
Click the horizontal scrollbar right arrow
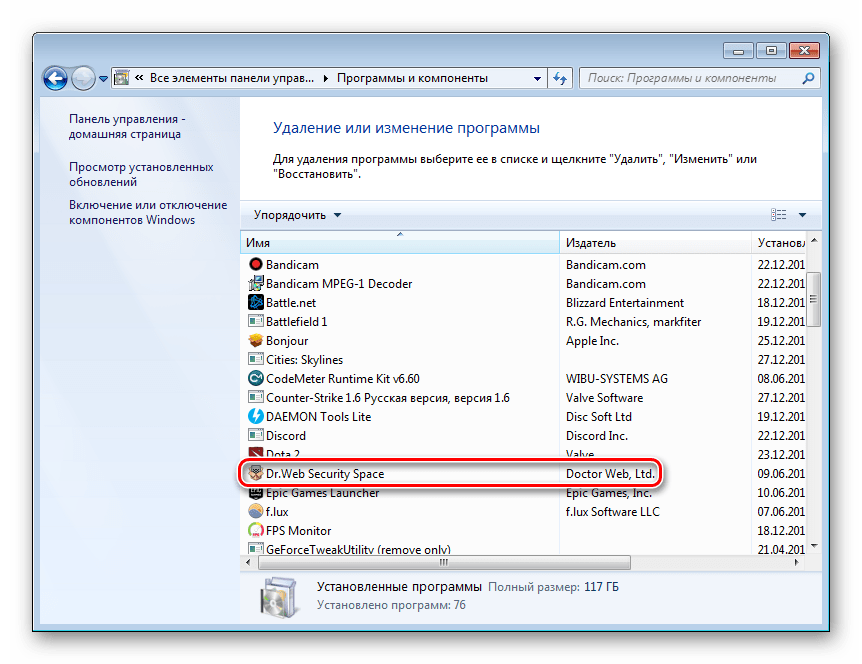click(x=797, y=562)
